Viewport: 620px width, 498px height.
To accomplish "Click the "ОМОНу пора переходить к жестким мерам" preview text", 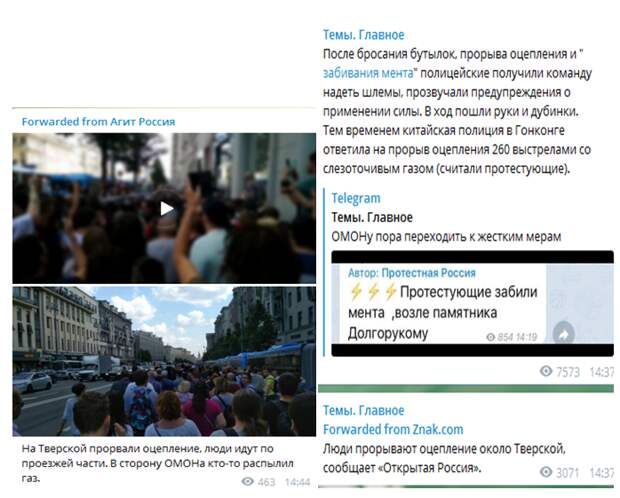I will pyautogui.click(x=446, y=237).
